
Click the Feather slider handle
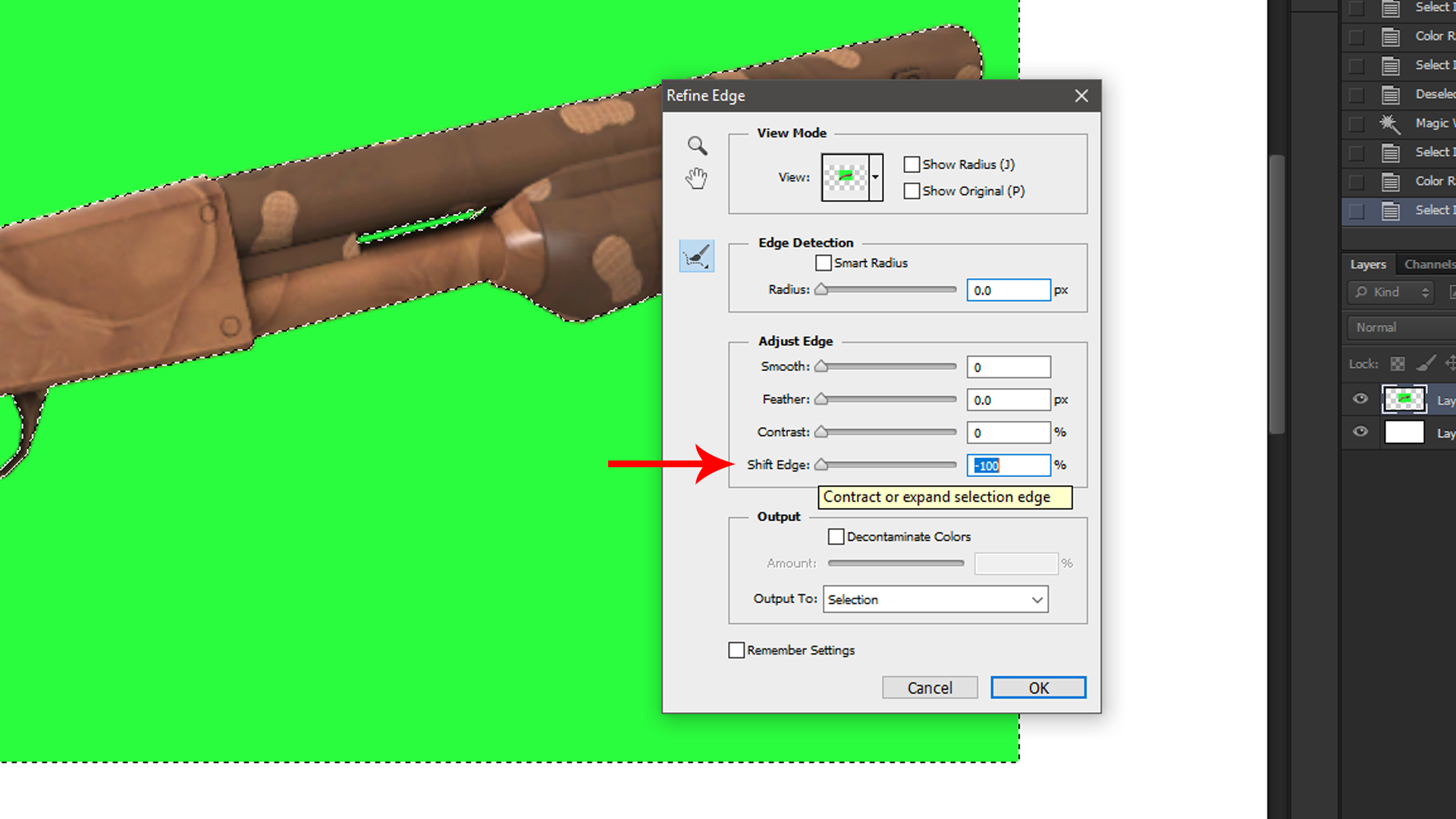click(821, 399)
